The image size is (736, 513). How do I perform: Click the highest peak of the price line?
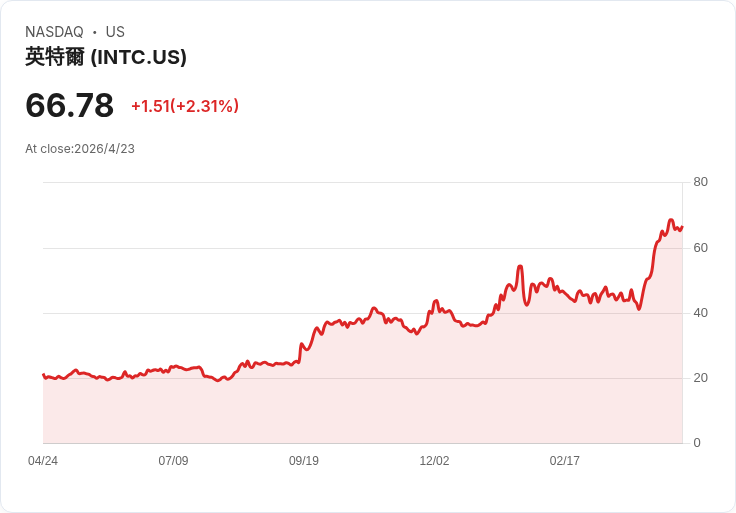[x=671, y=220]
